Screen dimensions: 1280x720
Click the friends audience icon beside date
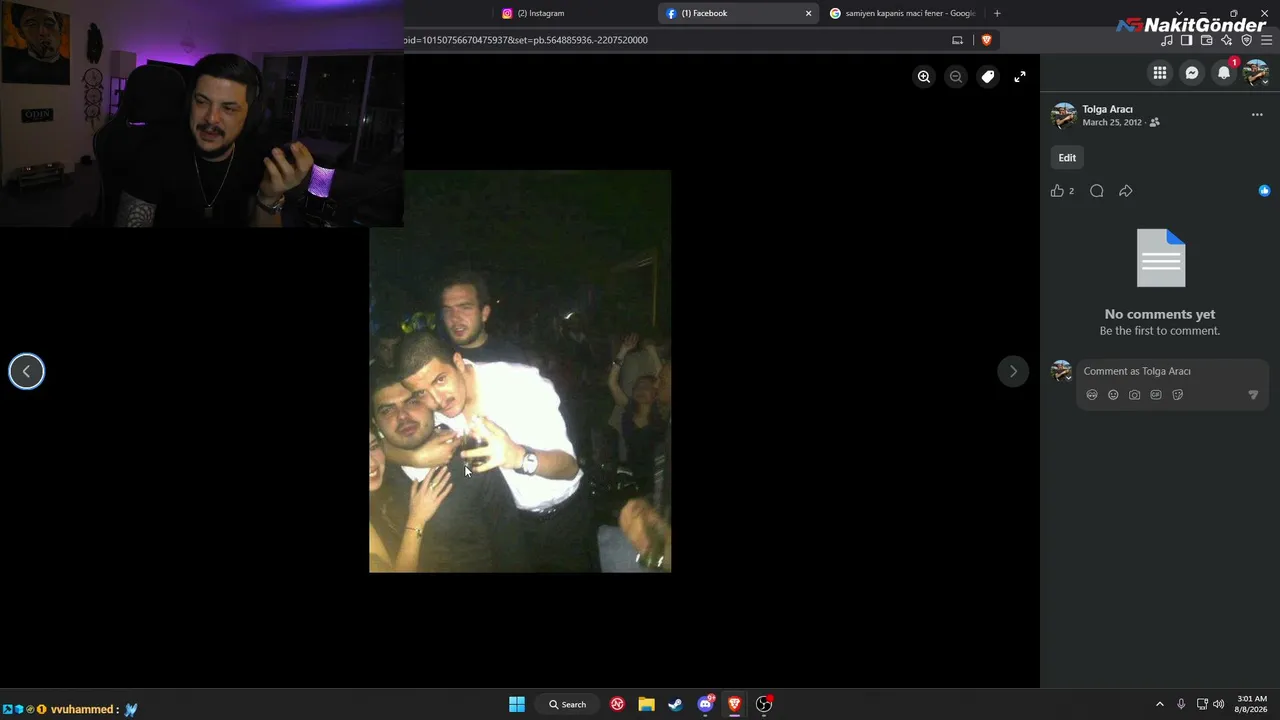click(x=1155, y=122)
